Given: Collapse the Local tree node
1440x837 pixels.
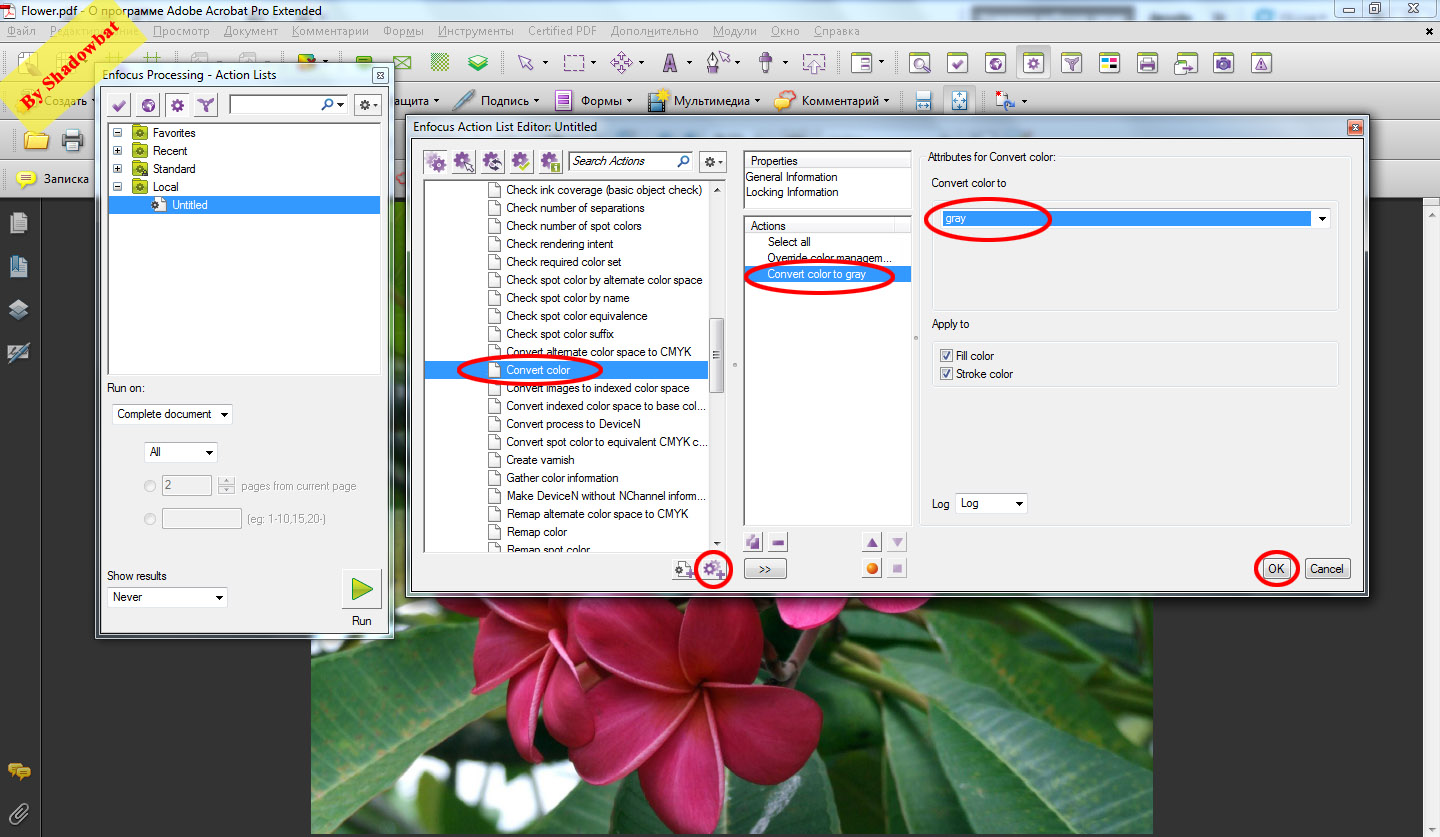Looking at the screenshot, I should pos(117,187).
